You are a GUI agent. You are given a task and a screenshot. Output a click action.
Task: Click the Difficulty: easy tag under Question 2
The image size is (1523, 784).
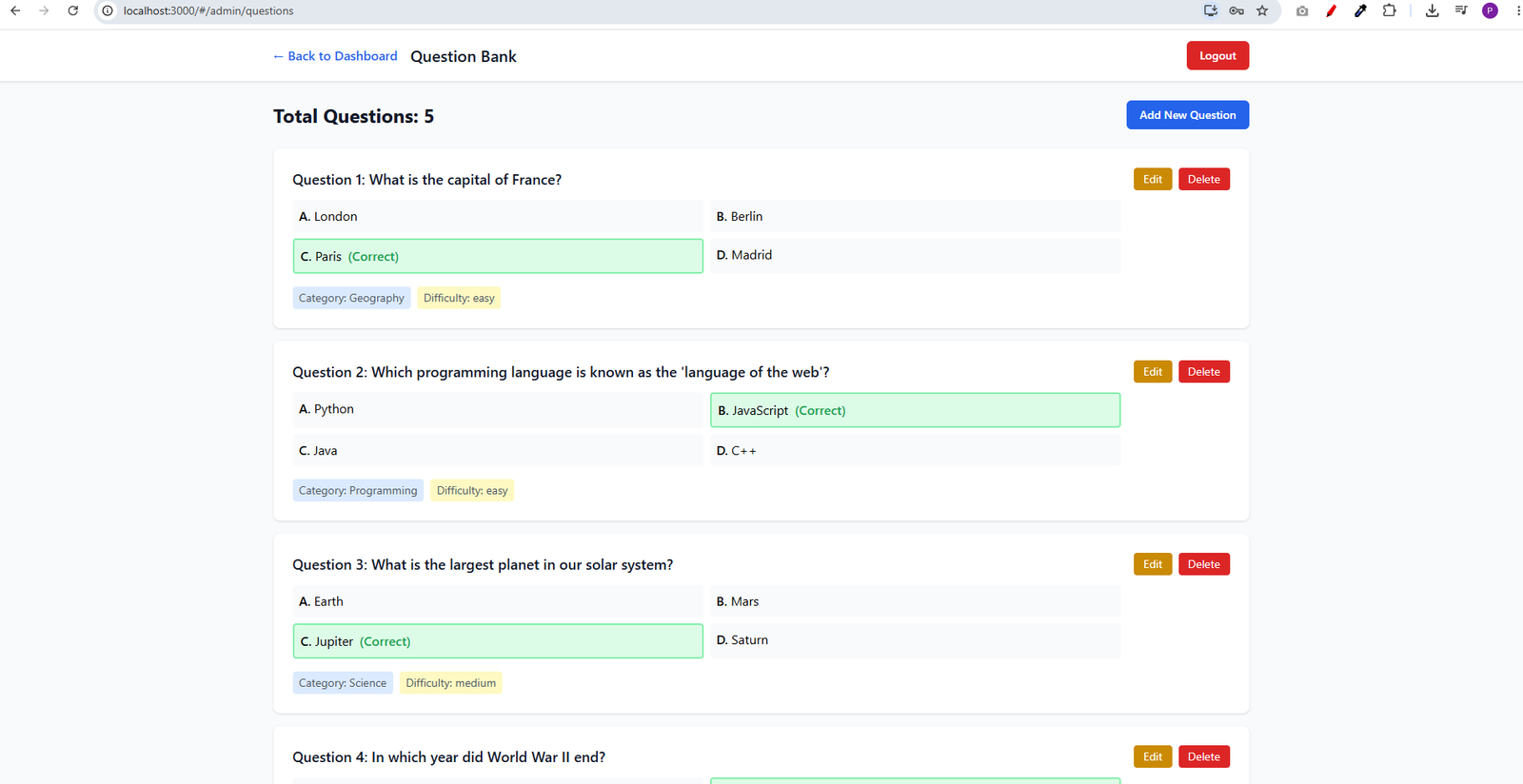click(472, 490)
